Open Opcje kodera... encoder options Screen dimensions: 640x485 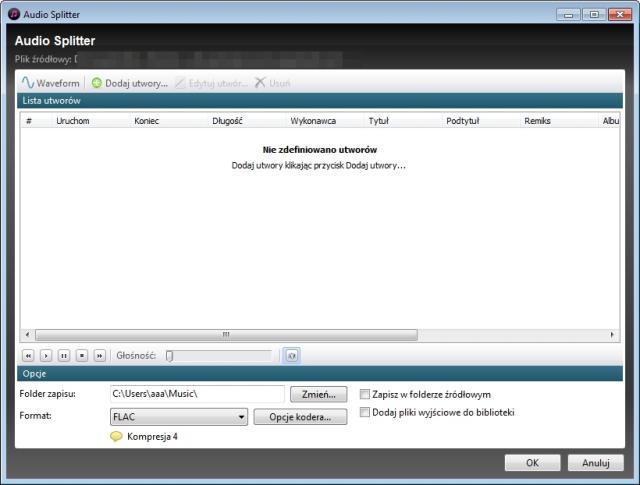point(300,417)
